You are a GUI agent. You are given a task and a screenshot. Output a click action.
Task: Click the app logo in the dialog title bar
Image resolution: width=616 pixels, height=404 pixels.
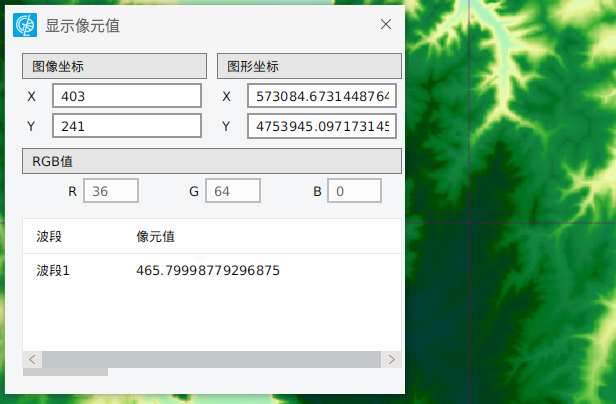(x=25, y=25)
